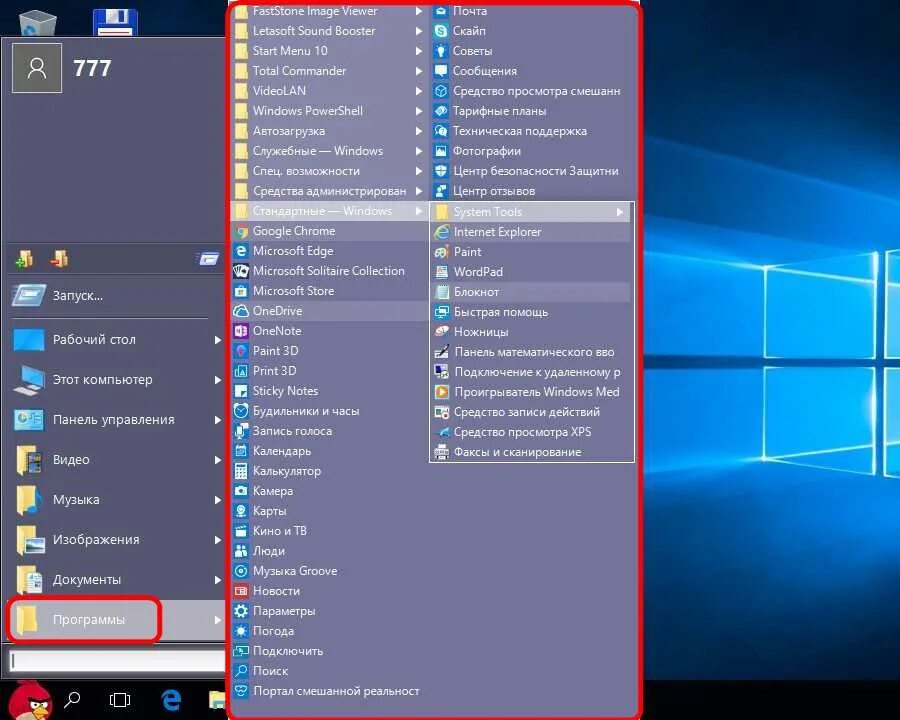This screenshot has height=720, width=900.
Task: Expand Letasoft Sound Booster folder
Action: tap(329, 31)
